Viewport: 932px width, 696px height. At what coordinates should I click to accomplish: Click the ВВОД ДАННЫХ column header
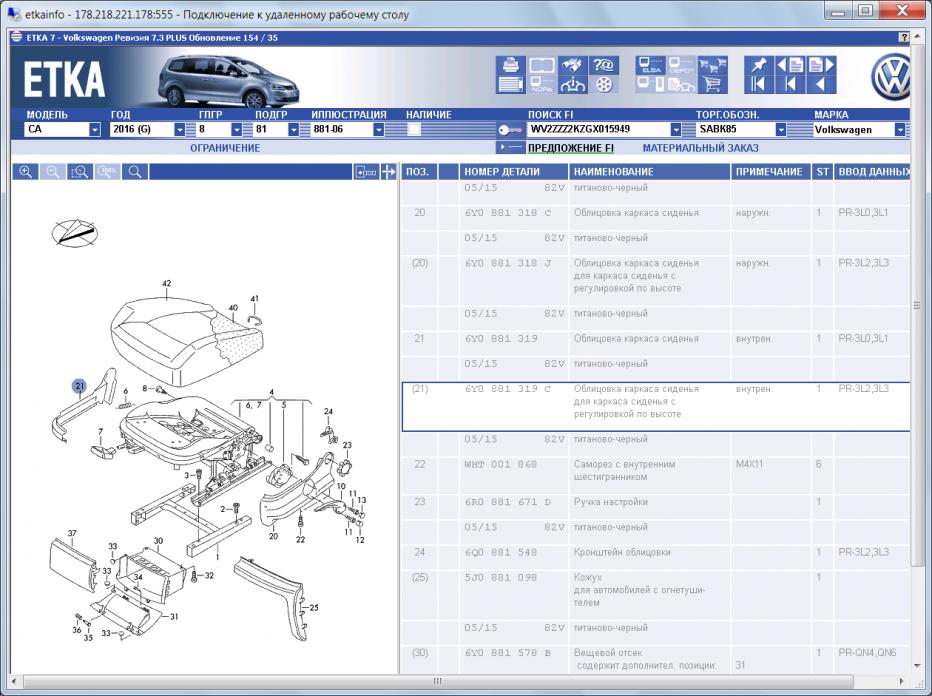click(873, 172)
